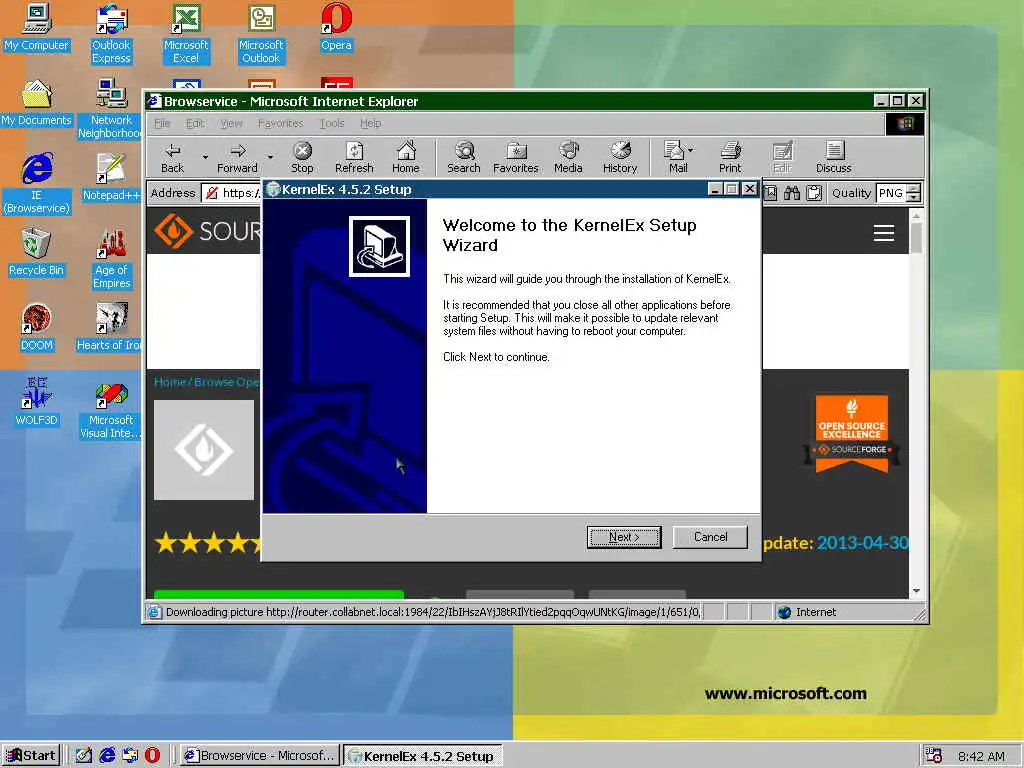Select the My Documents desktop icon
Viewport: 1024px width, 768px height.
[37, 103]
